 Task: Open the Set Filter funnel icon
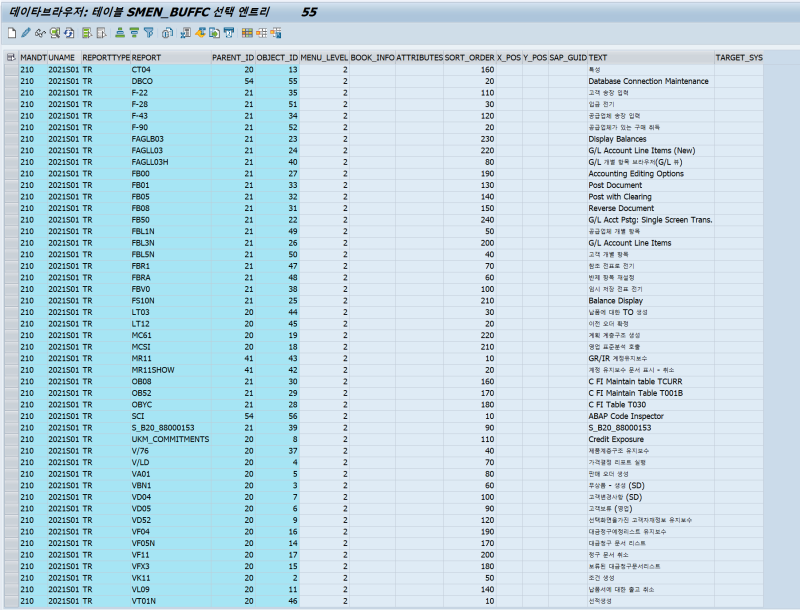tap(148, 33)
